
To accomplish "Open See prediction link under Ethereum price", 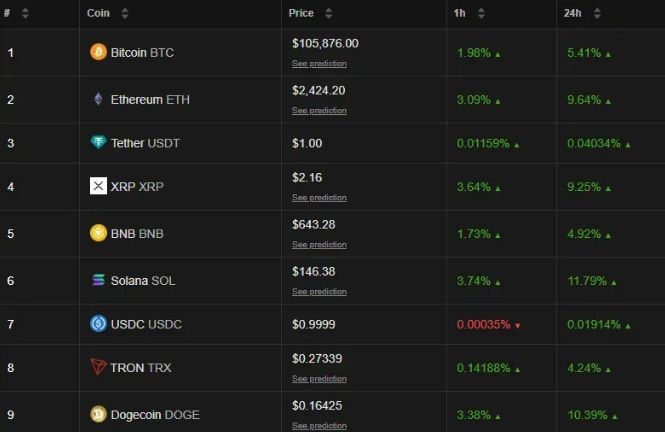I will tap(319, 111).
